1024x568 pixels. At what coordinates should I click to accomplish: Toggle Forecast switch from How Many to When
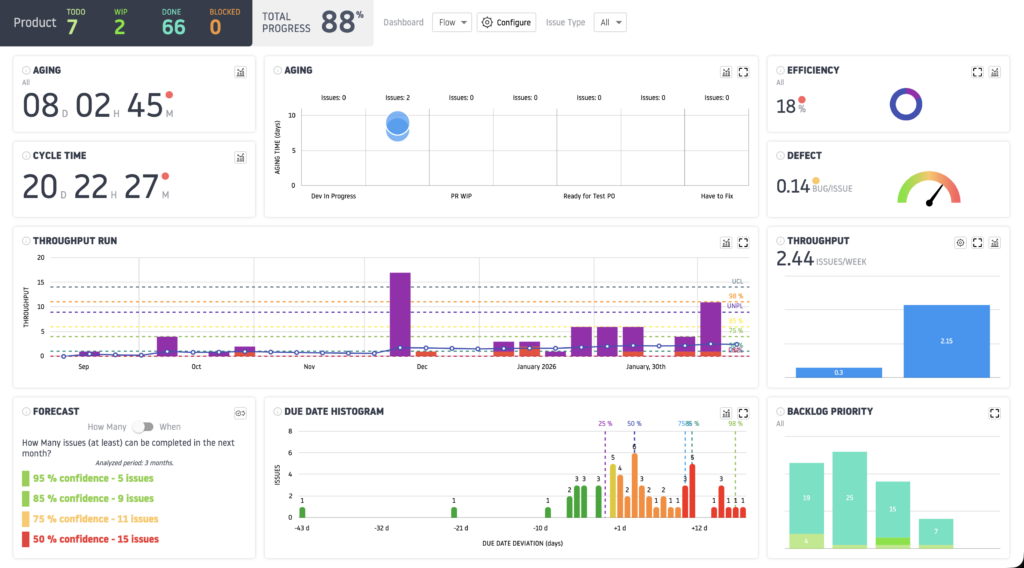(143, 427)
